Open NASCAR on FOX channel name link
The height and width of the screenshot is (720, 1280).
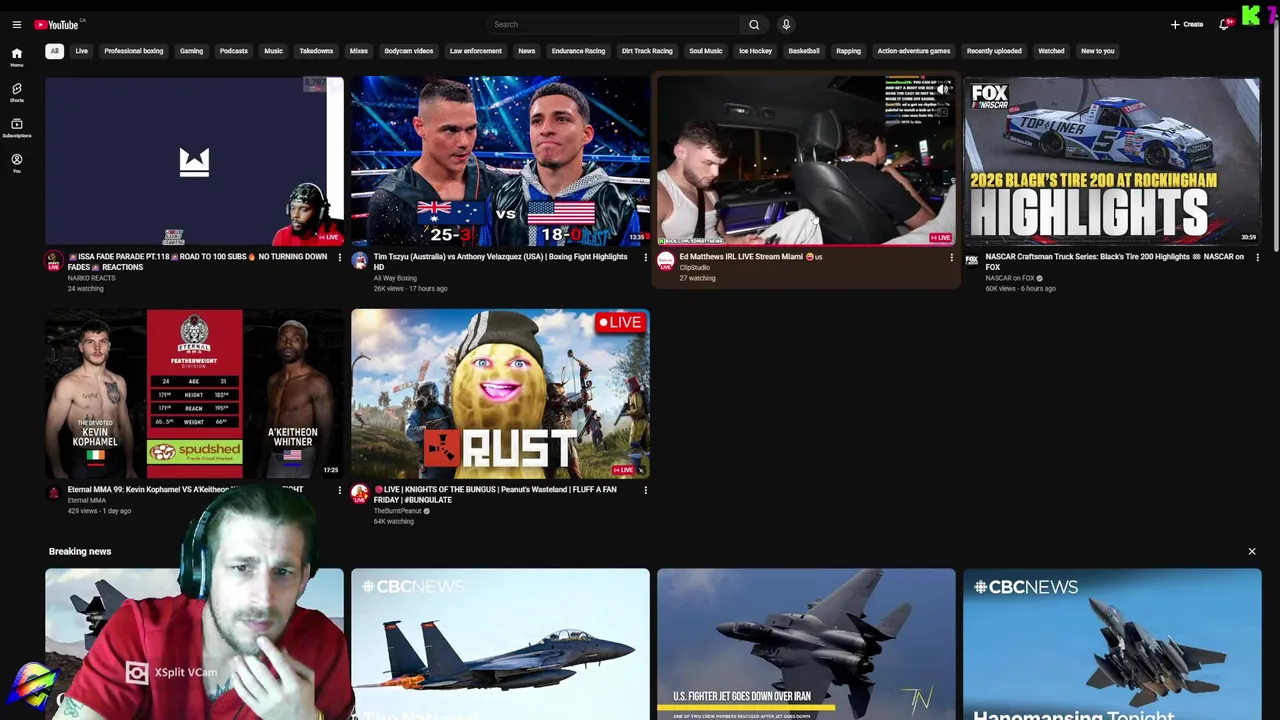coord(1010,278)
